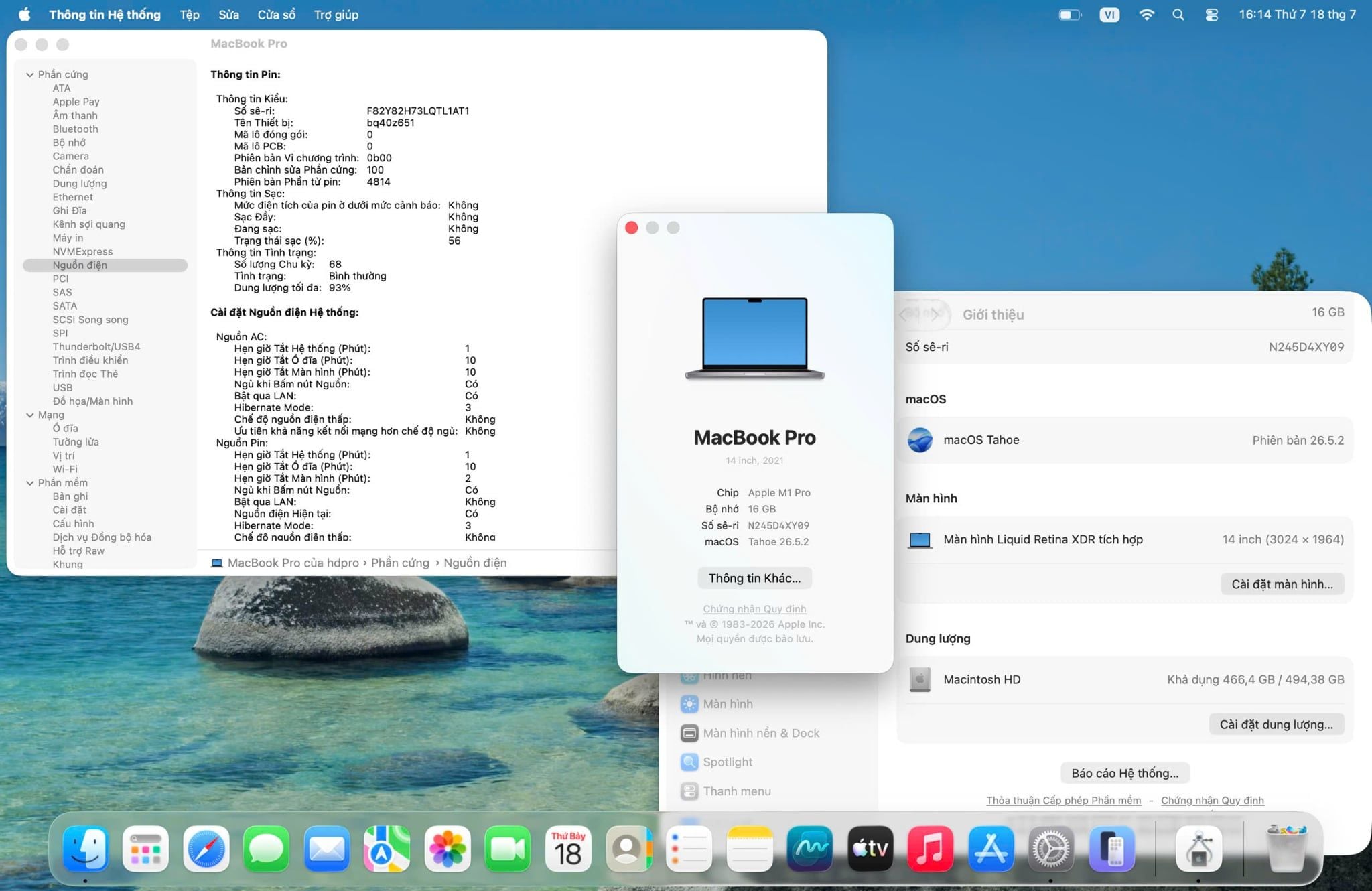Image resolution: width=1372 pixels, height=891 pixels.
Task: Open the Sửa menu
Action: pyautogui.click(x=228, y=15)
